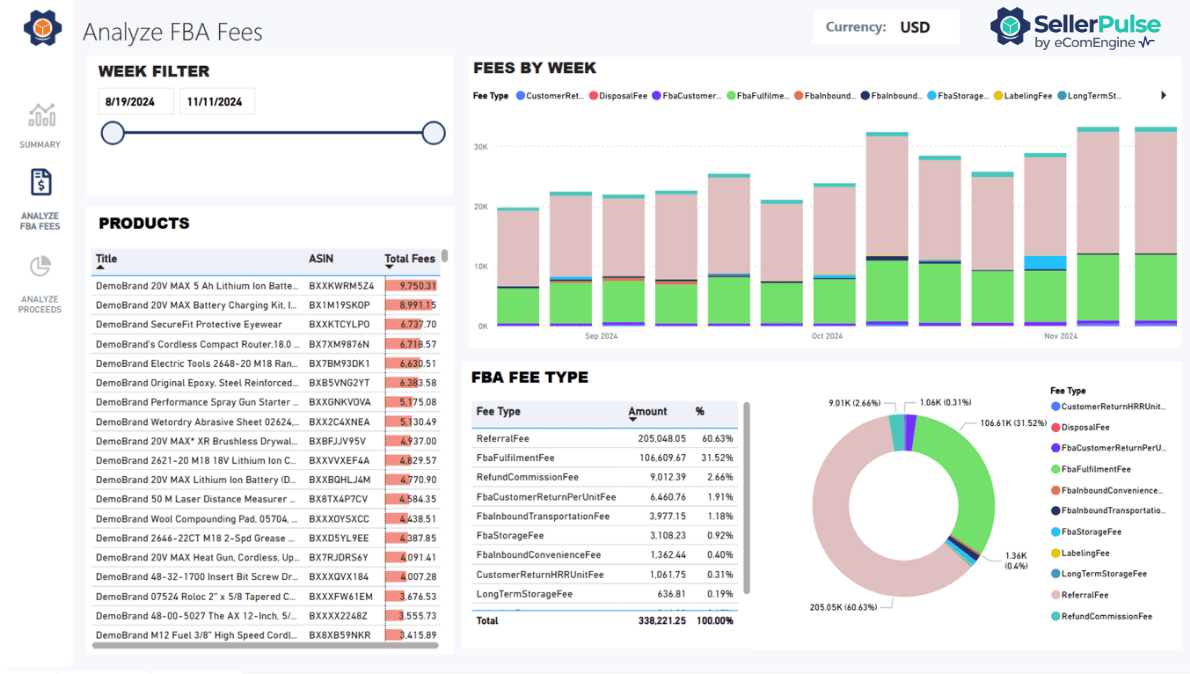Select FbaStorageFee in donut chart legend
Viewport: 1190px width, 674px height.
coord(1086,532)
